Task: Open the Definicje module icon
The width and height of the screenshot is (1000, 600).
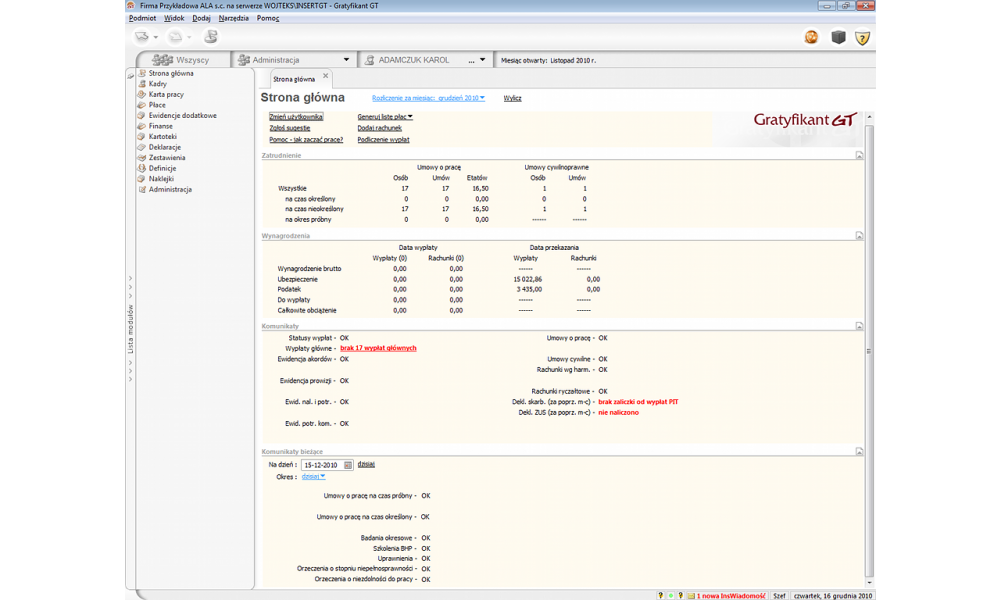Action: [142, 168]
